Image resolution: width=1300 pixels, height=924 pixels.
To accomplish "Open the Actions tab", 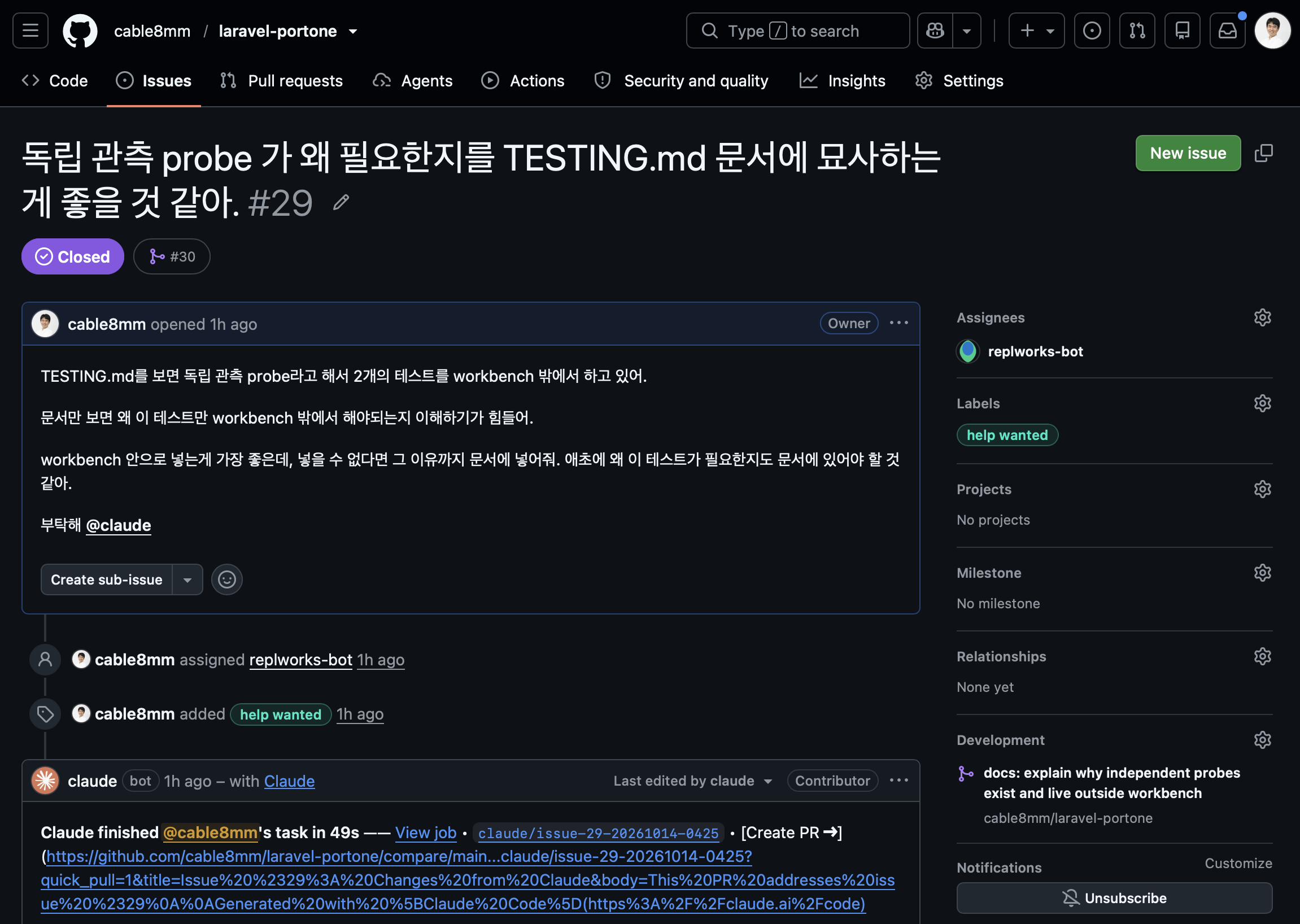I will click(523, 81).
